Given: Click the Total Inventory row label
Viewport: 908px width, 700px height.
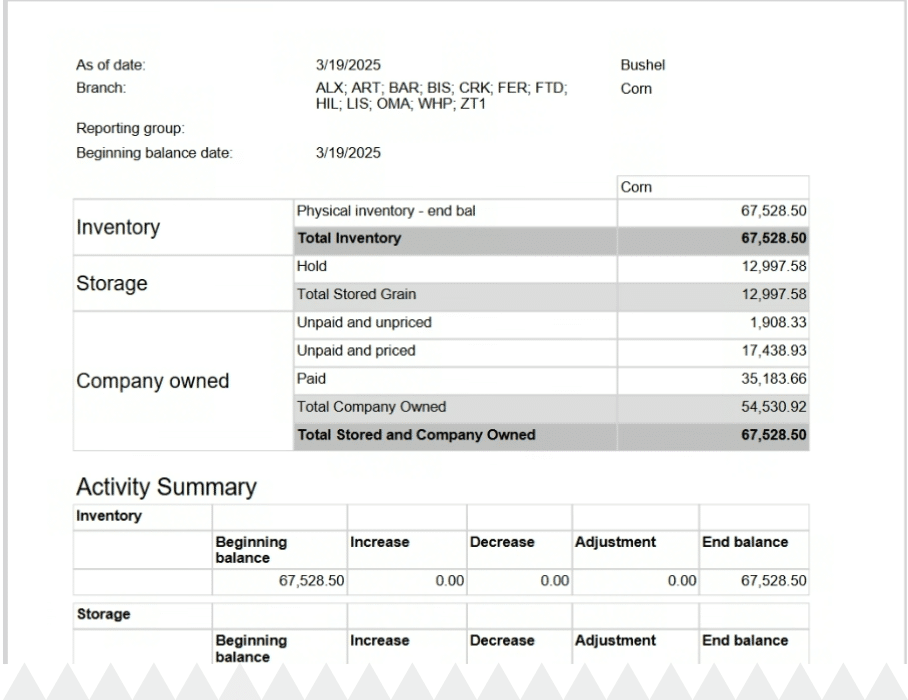Looking at the screenshot, I should click(349, 238).
